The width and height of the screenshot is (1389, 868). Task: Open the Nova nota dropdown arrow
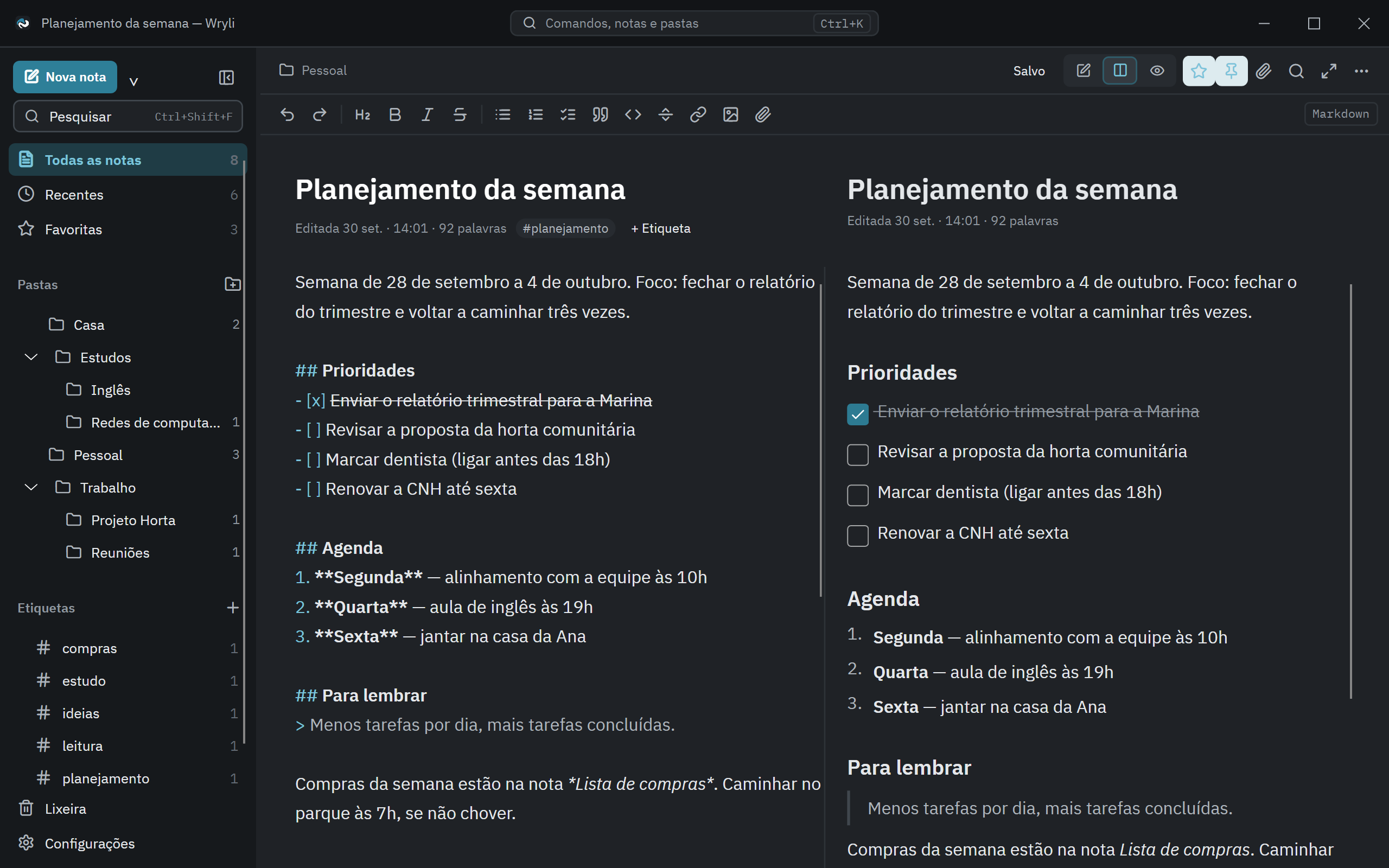133,81
